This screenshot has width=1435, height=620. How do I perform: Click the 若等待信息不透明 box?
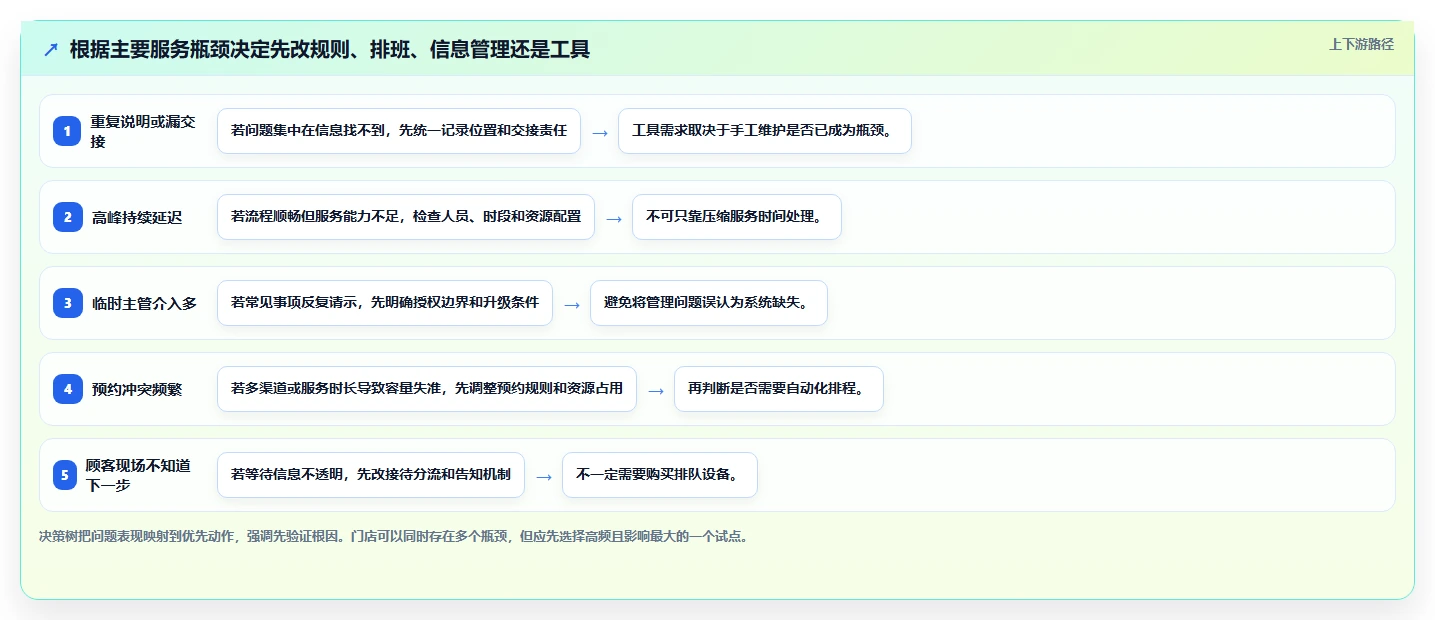coord(371,475)
